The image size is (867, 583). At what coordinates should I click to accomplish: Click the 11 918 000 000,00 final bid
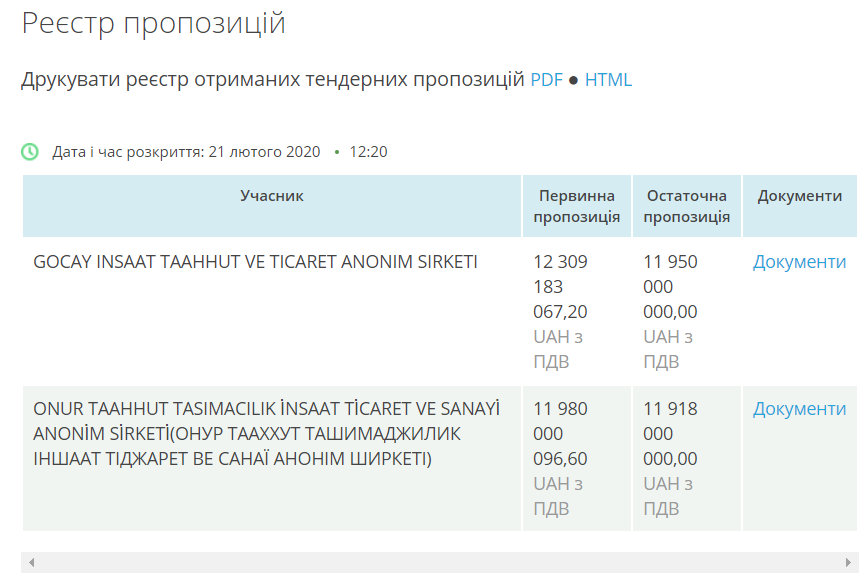coord(670,434)
